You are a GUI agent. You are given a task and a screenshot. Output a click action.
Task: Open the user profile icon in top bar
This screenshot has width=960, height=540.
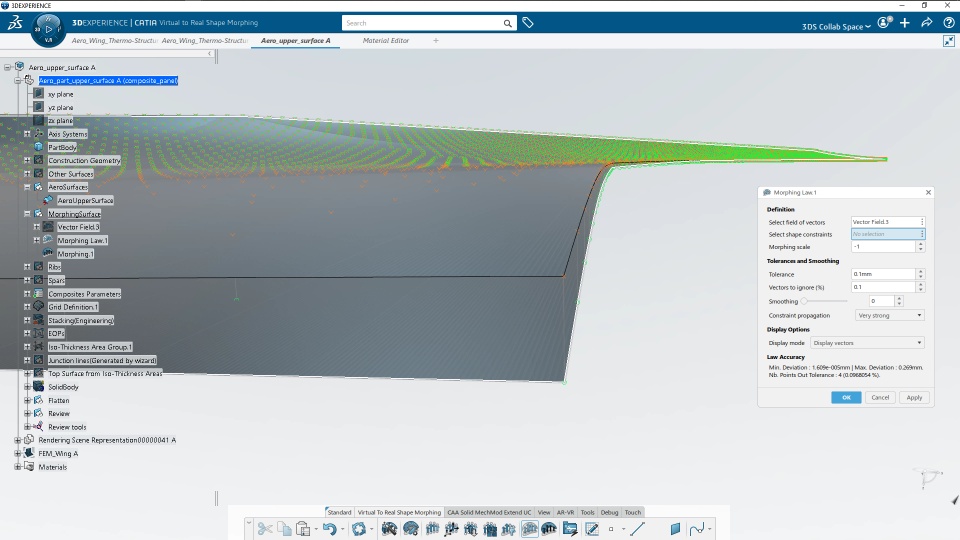point(883,23)
